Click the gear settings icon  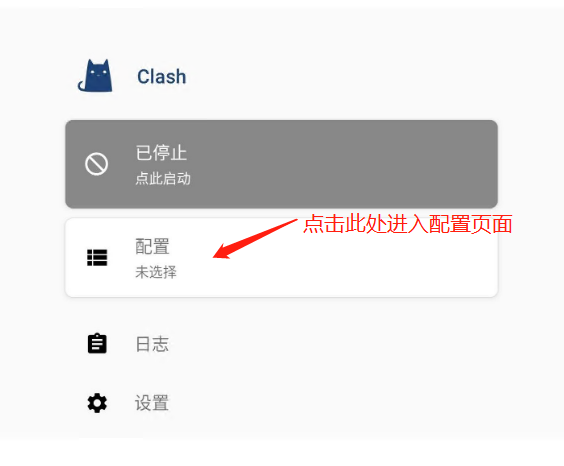click(97, 403)
